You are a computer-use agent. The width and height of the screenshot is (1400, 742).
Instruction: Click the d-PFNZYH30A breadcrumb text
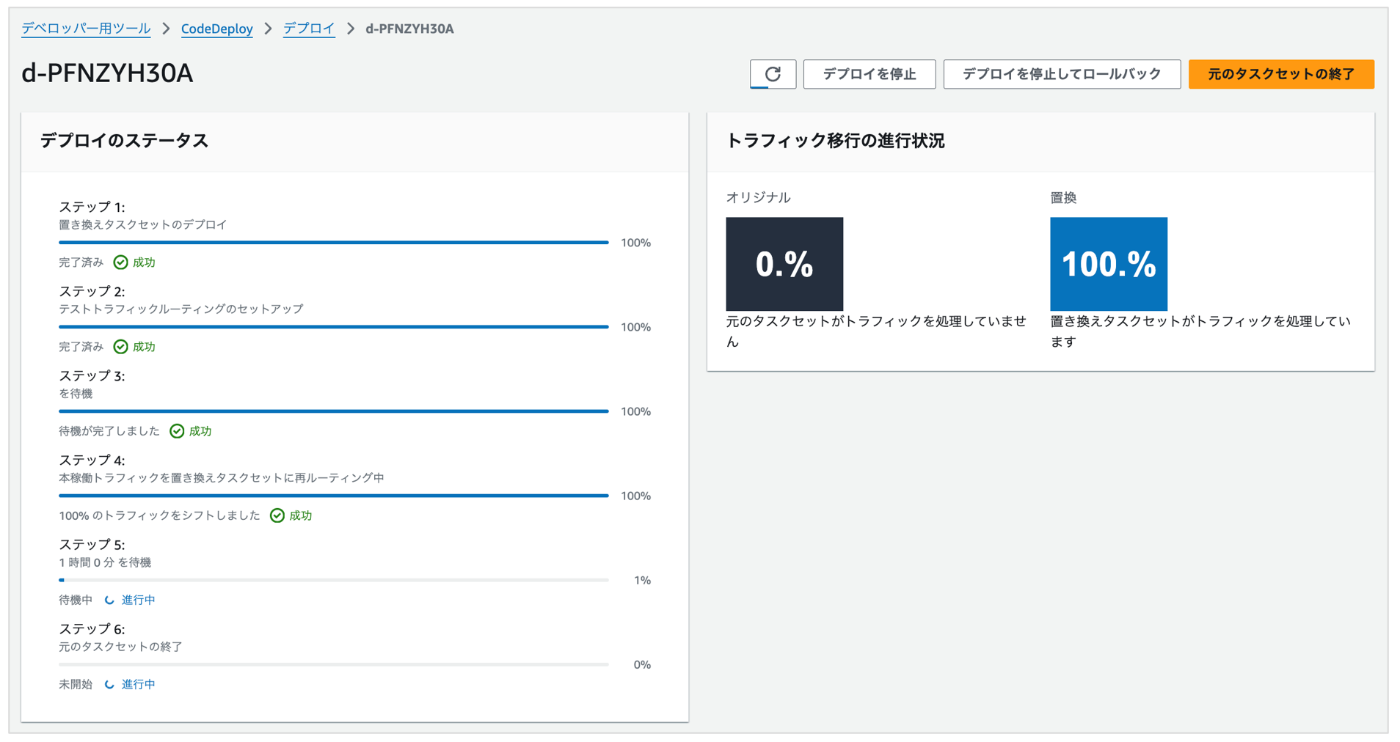410,29
